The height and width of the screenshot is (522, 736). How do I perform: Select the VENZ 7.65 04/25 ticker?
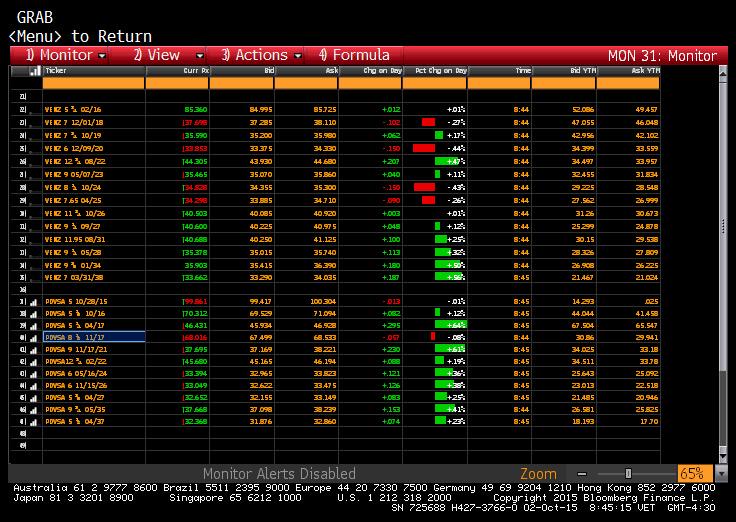point(73,200)
